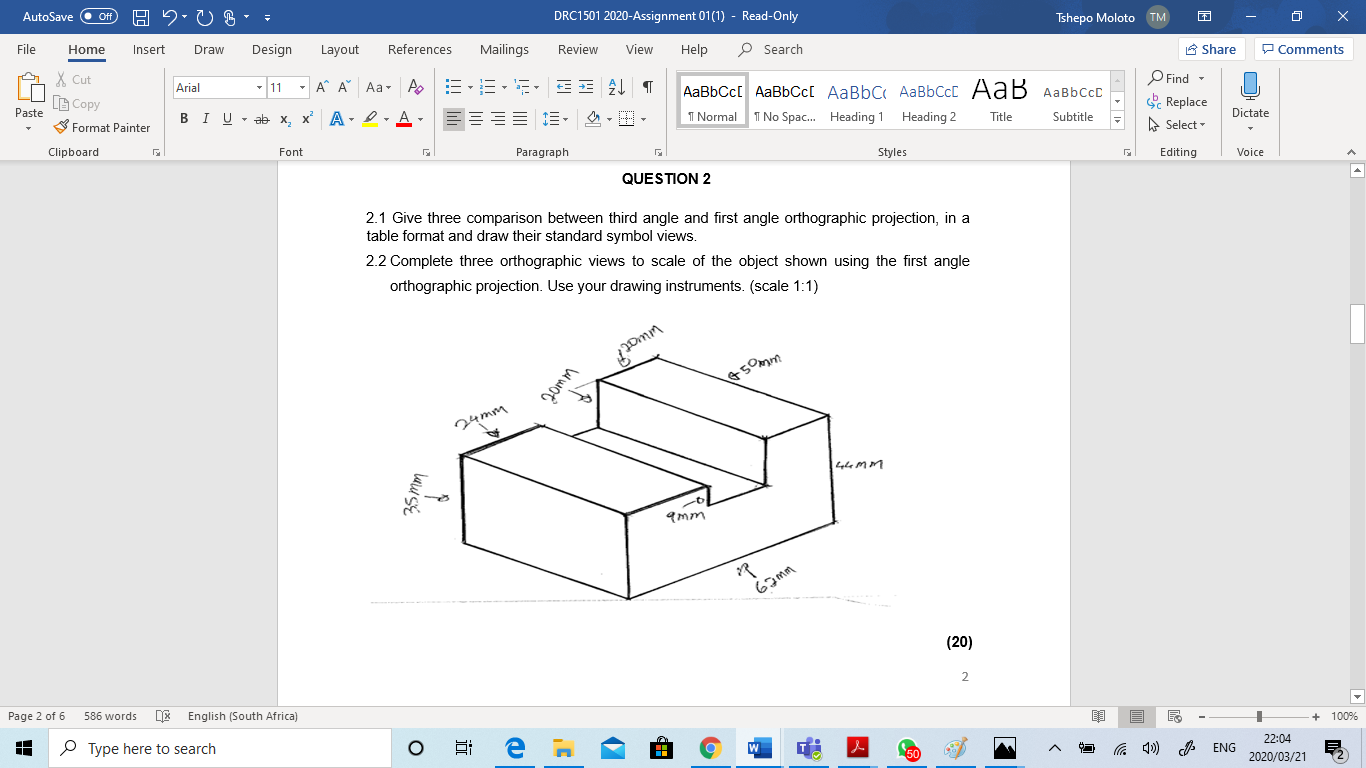The image size is (1366, 768).
Task: Toggle subscript formatting
Action: [x=285, y=118]
